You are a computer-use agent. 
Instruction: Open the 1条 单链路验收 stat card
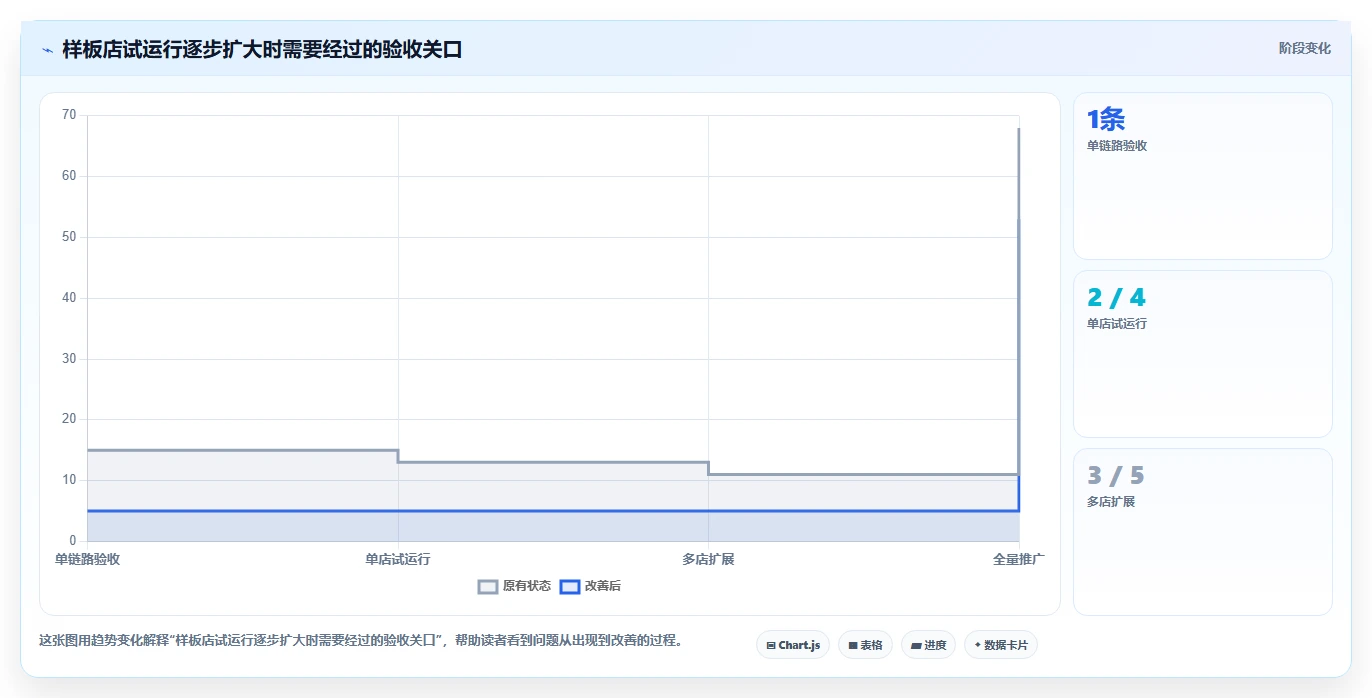coord(1202,176)
